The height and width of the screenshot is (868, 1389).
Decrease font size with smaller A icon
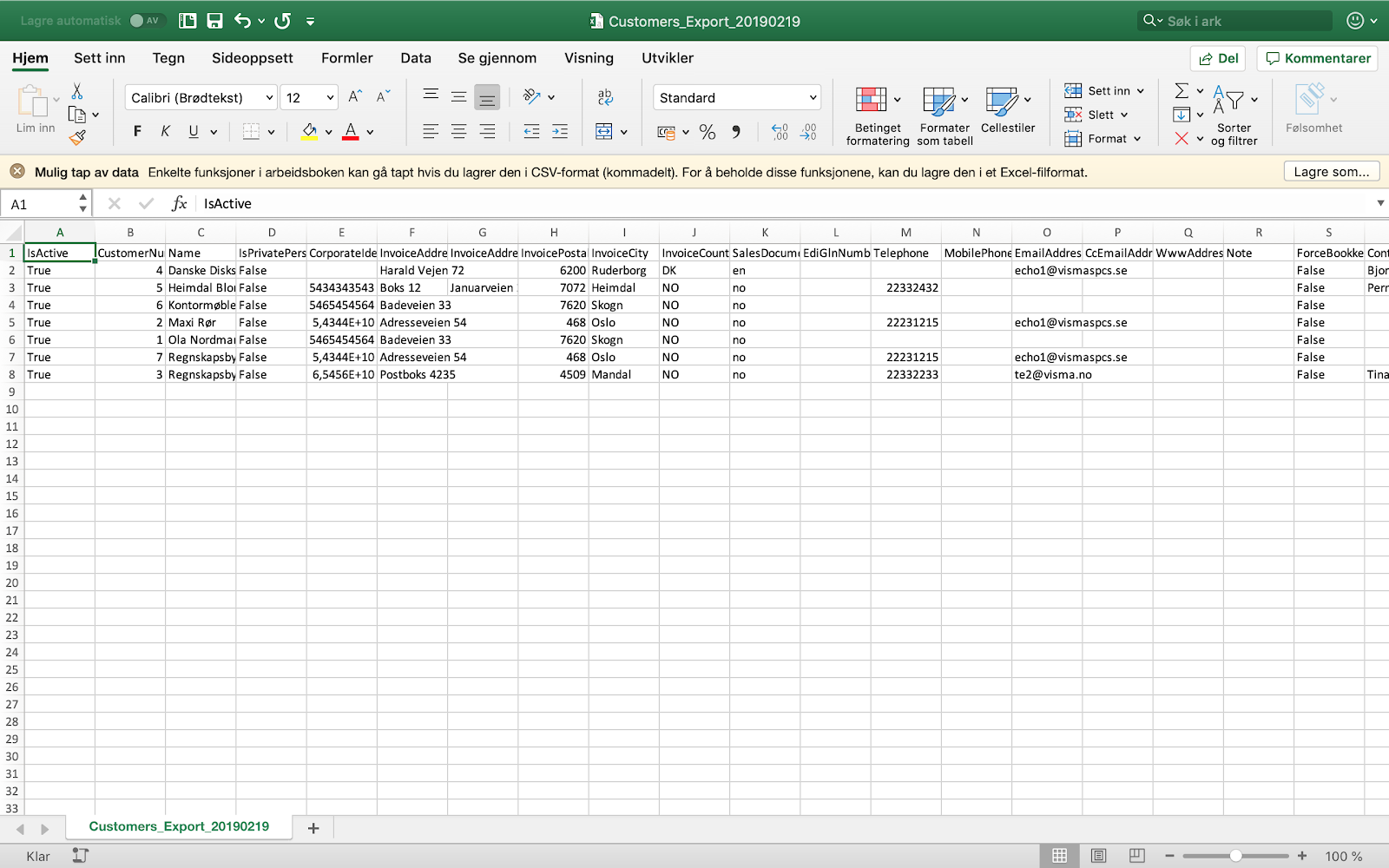(383, 96)
